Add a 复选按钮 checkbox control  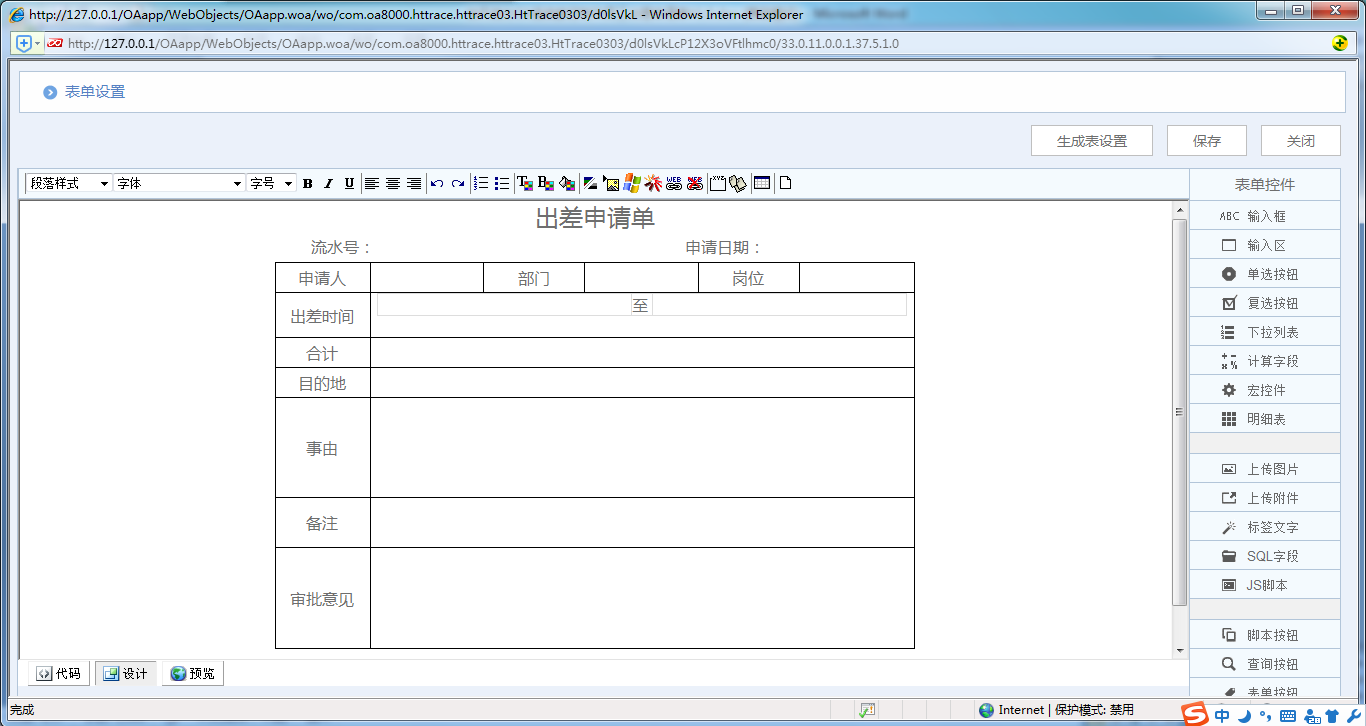(1264, 303)
